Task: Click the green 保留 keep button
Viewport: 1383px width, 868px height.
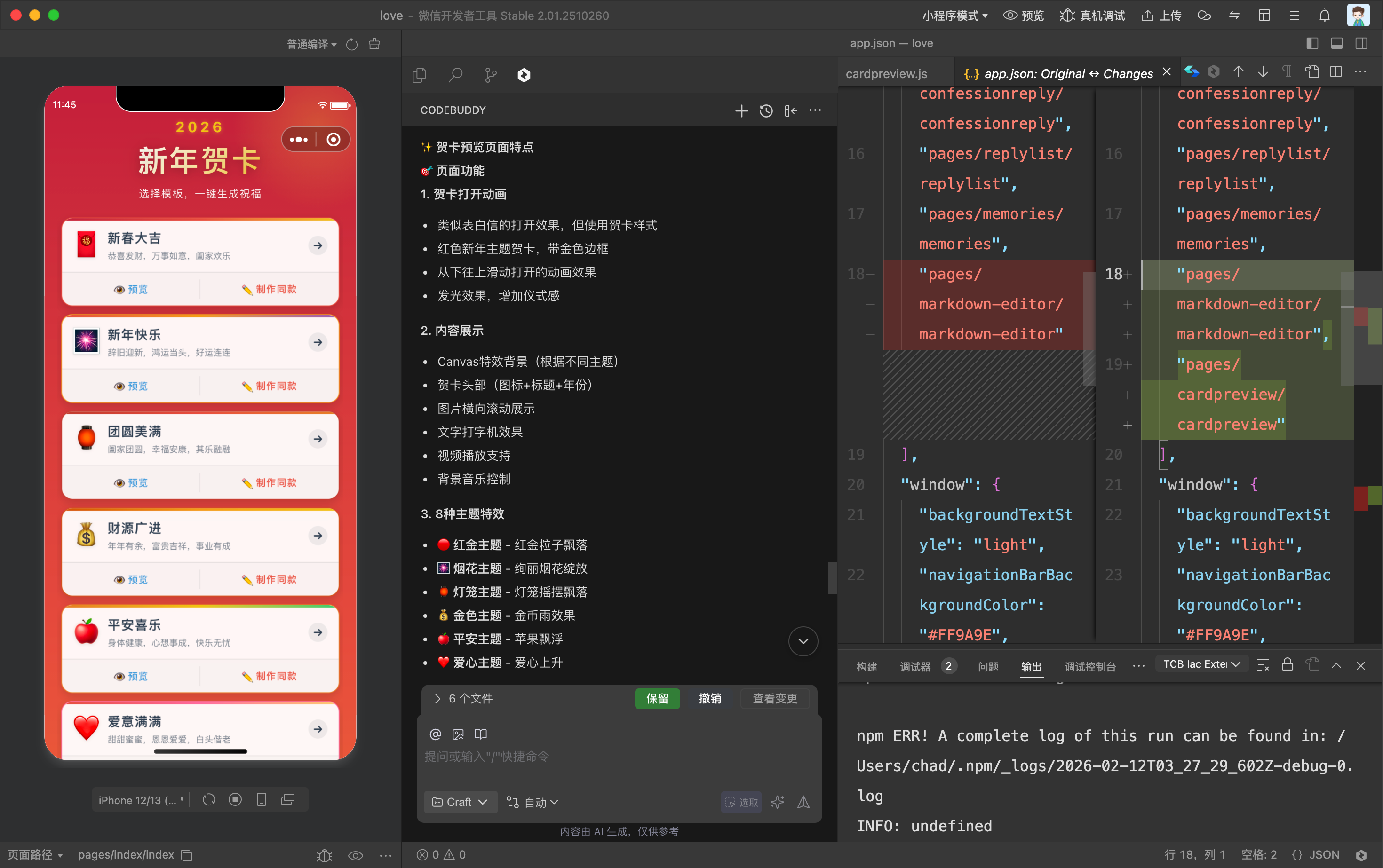Action: click(x=657, y=699)
